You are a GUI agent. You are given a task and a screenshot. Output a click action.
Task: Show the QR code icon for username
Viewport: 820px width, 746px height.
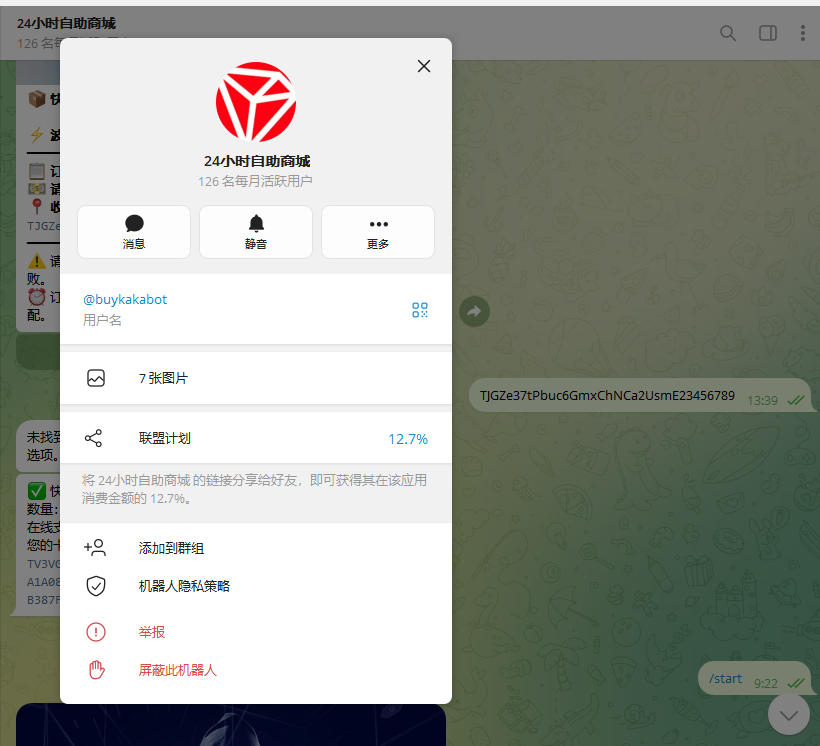point(419,310)
